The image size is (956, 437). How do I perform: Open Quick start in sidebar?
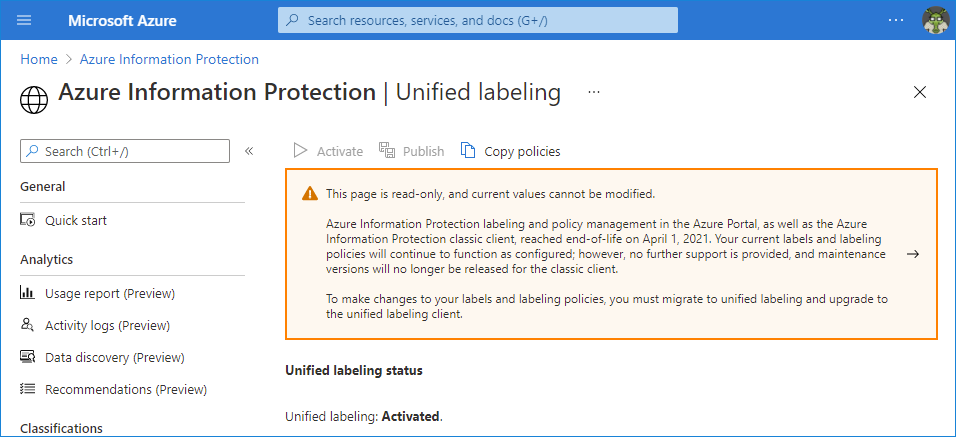76,220
